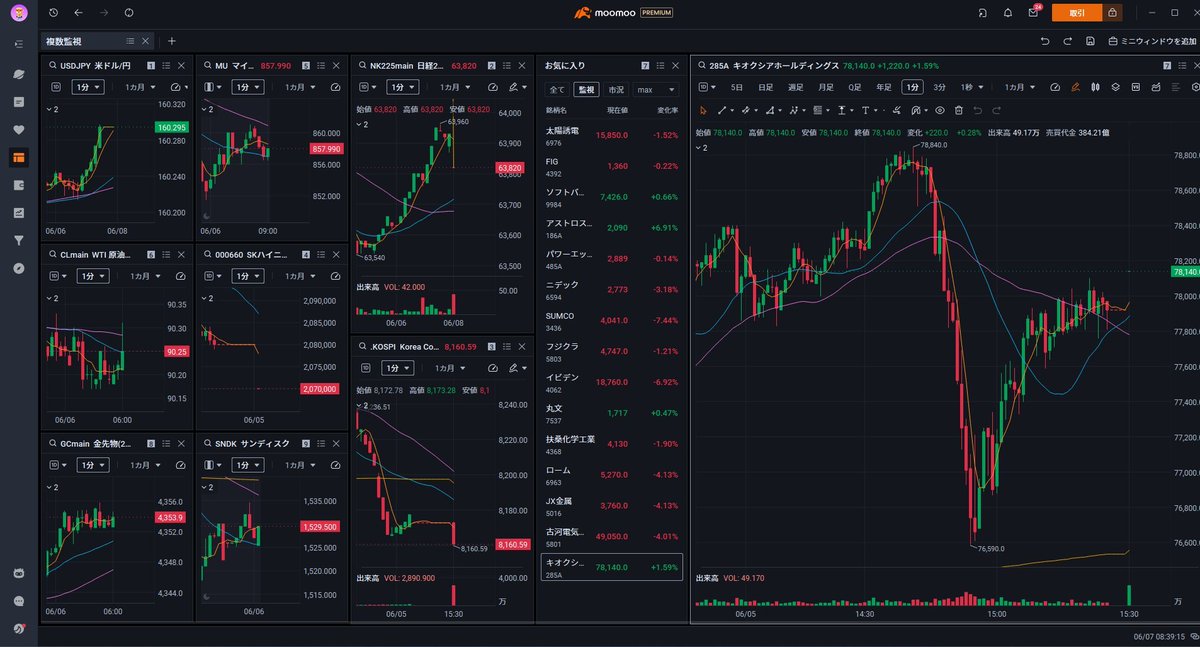Open the heart favorites sidebar icon
This screenshot has width=1200, height=647.
coord(19,130)
